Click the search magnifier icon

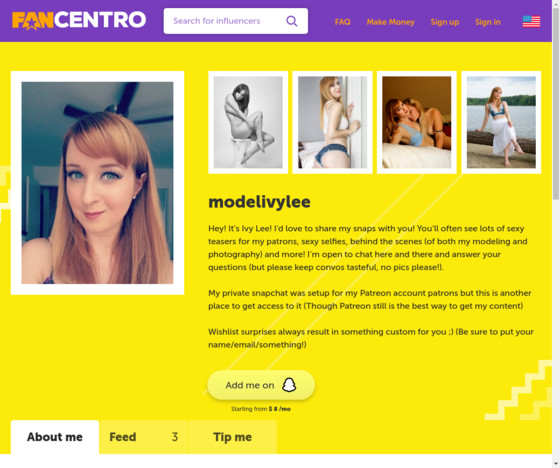pos(291,21)
